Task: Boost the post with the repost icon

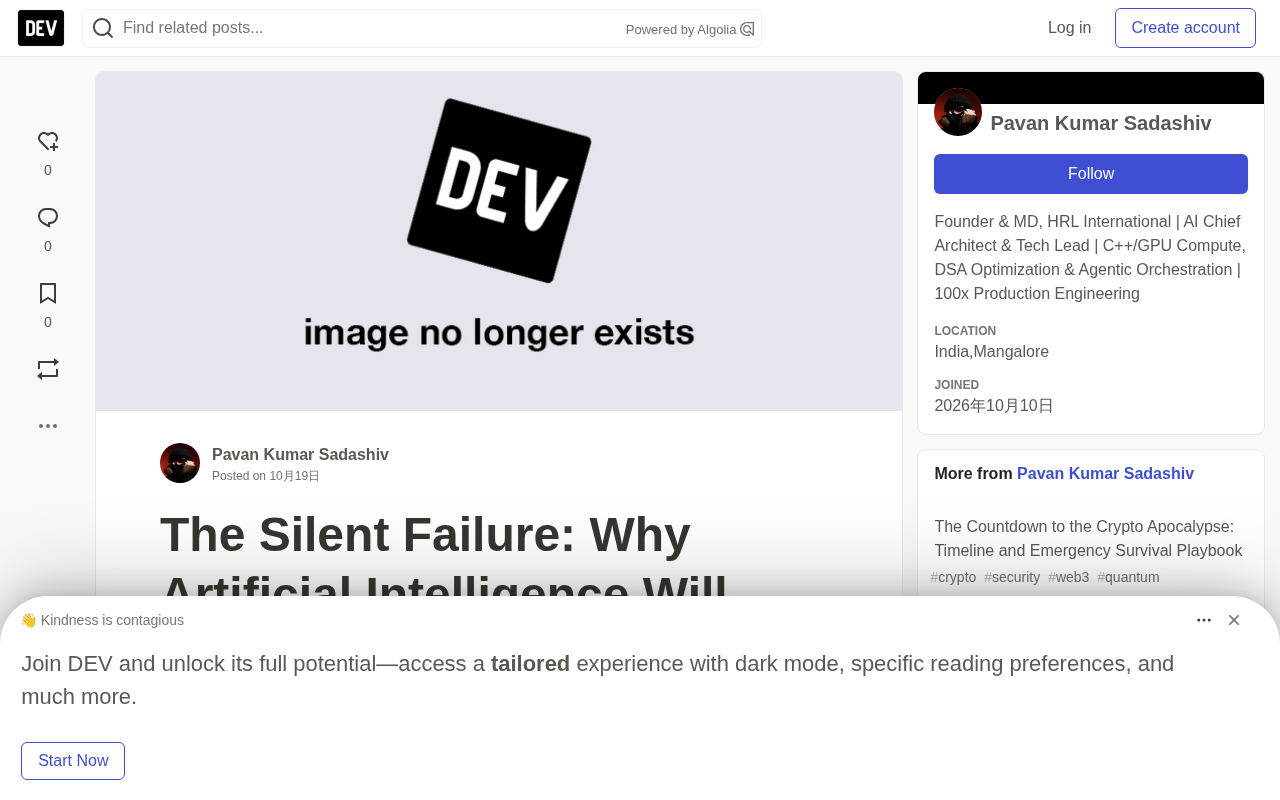Action: 48,369
